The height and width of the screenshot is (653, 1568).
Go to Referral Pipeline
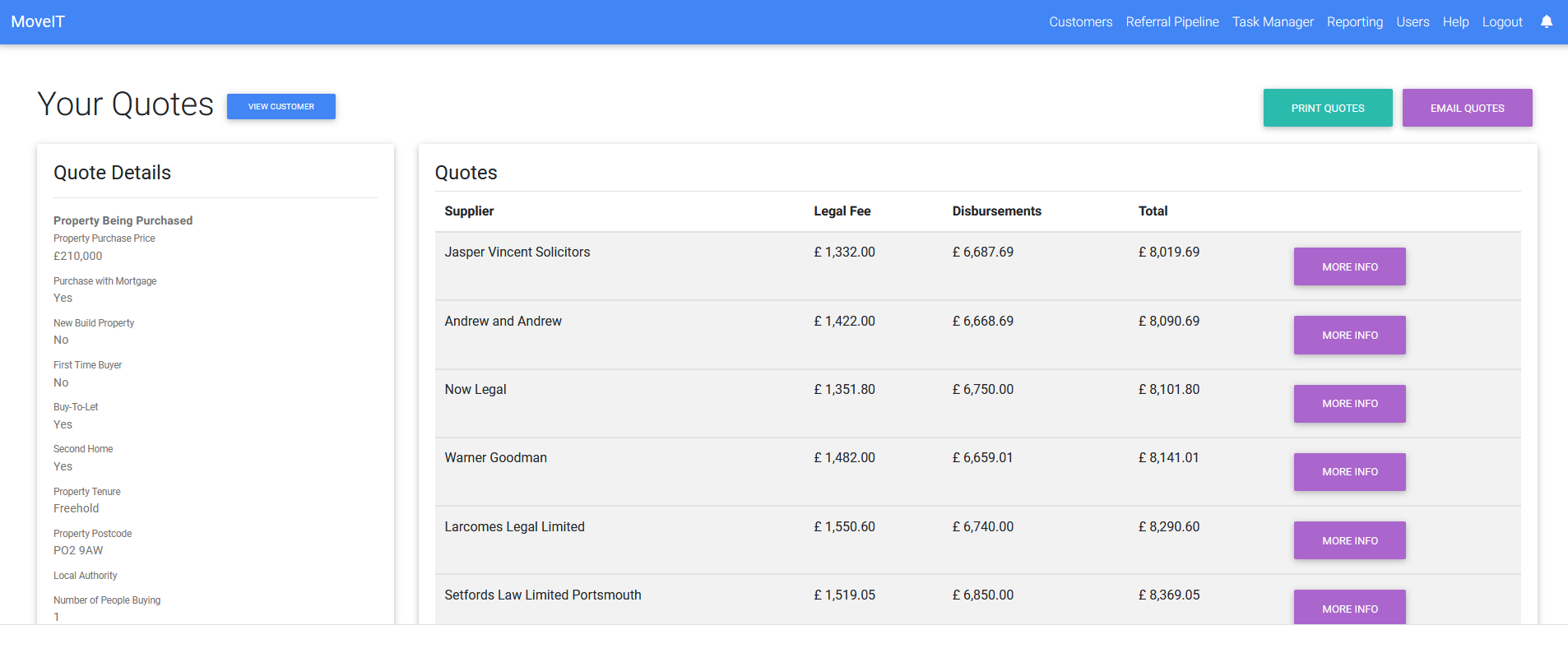pyautogui.click(x=1172, y=21)
